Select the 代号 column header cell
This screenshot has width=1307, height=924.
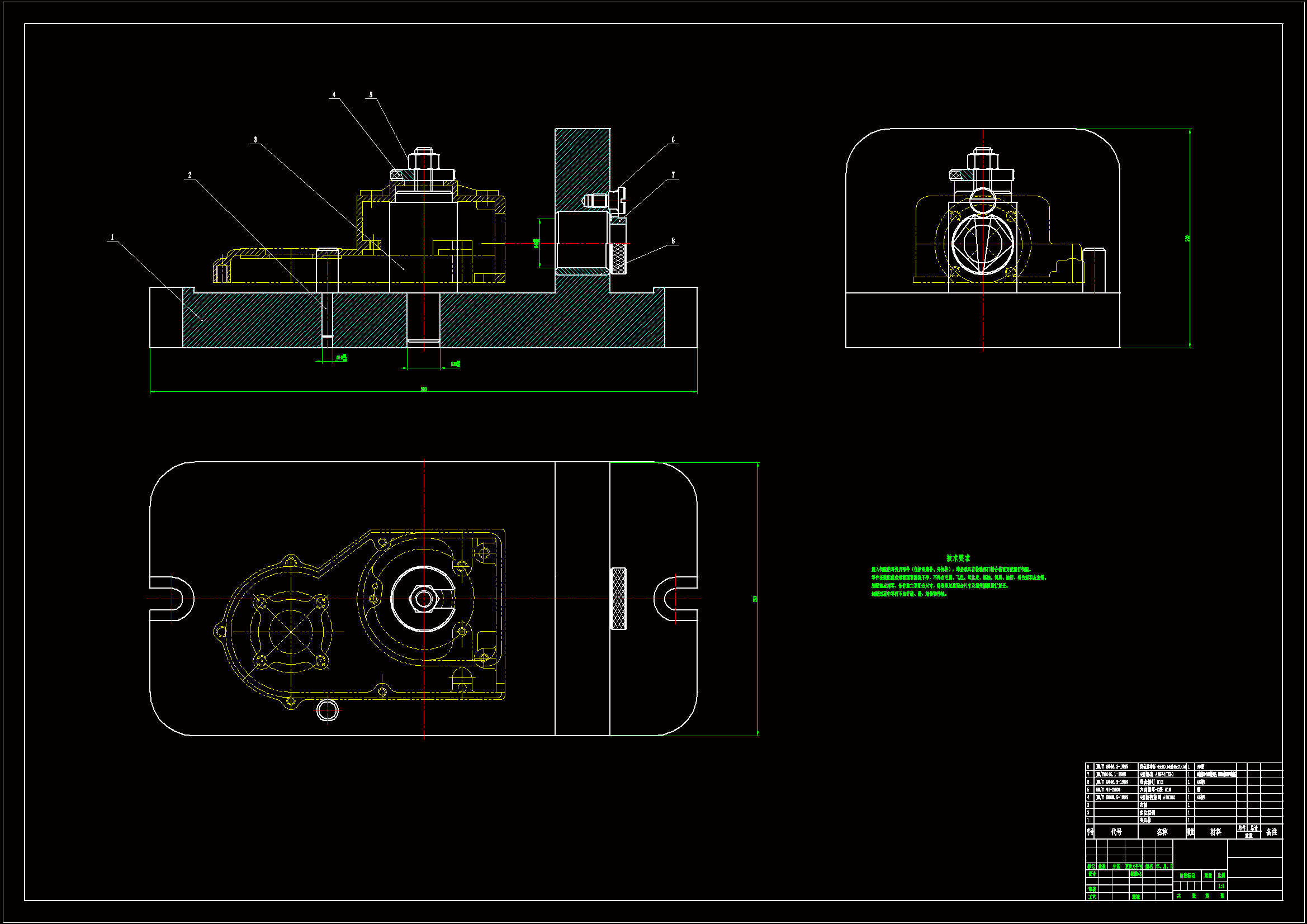click(x=1116, y=832)
